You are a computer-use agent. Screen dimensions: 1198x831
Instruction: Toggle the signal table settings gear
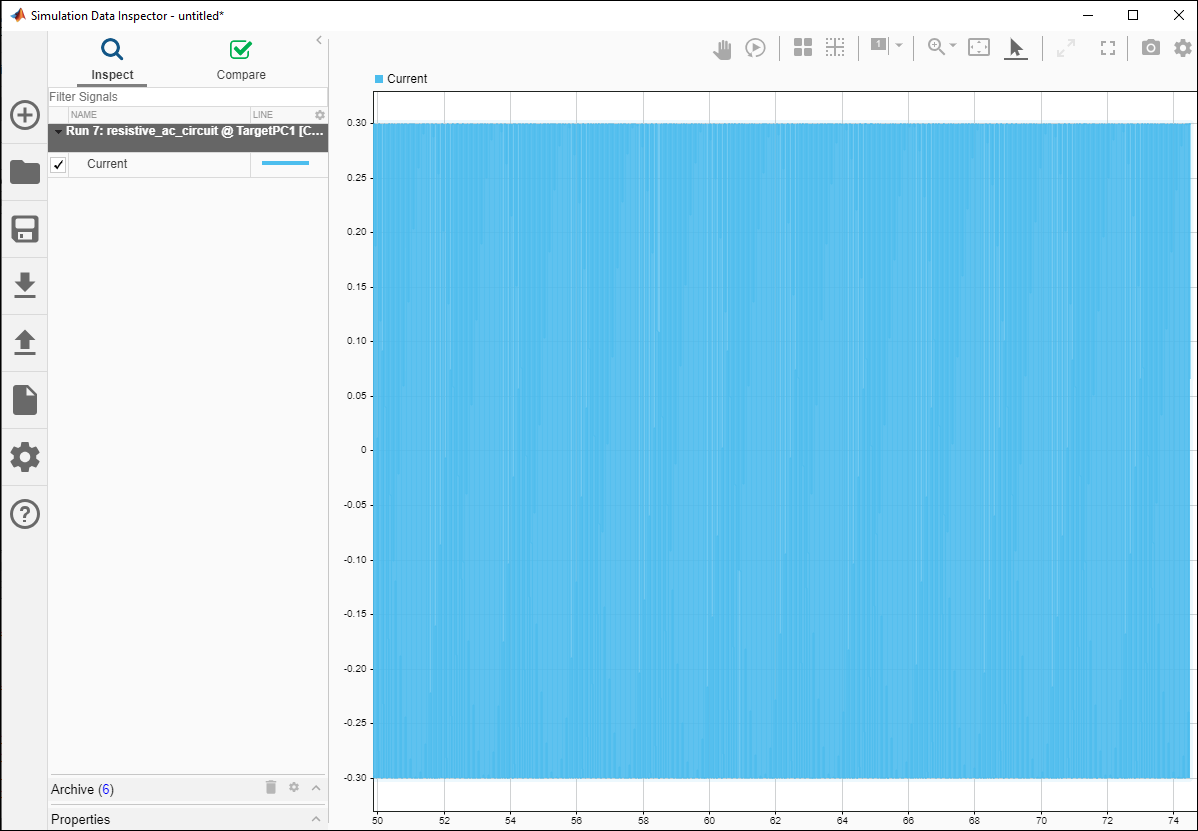(319, 114)
